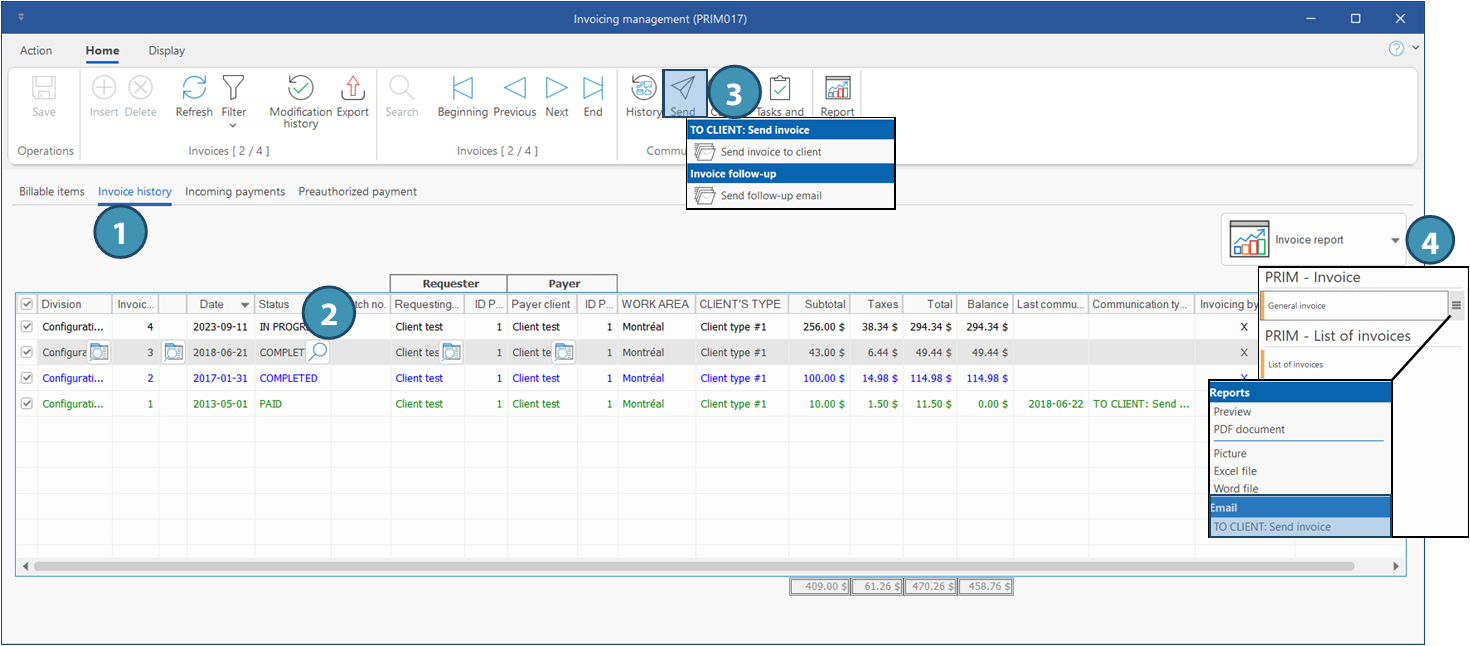Click the communication History icon
The width and height of the screenshot is (1470, 646).
(x=643, y=88)
